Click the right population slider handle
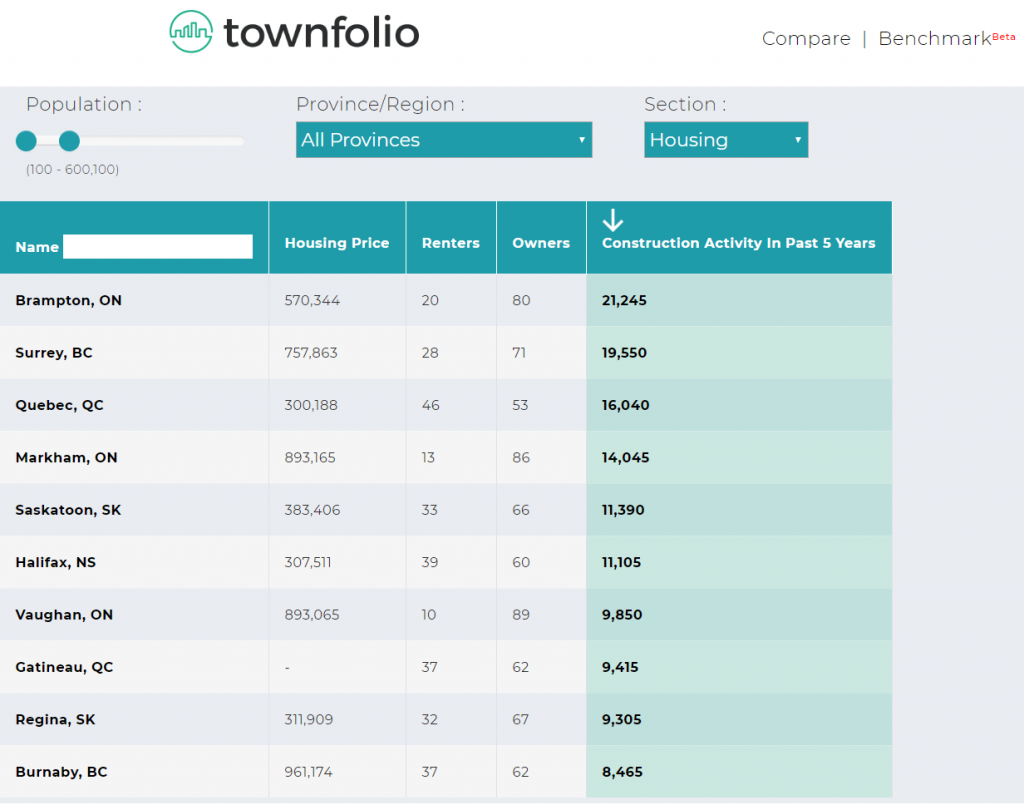This screenshot has width=1024, height=805. (69, 141)
